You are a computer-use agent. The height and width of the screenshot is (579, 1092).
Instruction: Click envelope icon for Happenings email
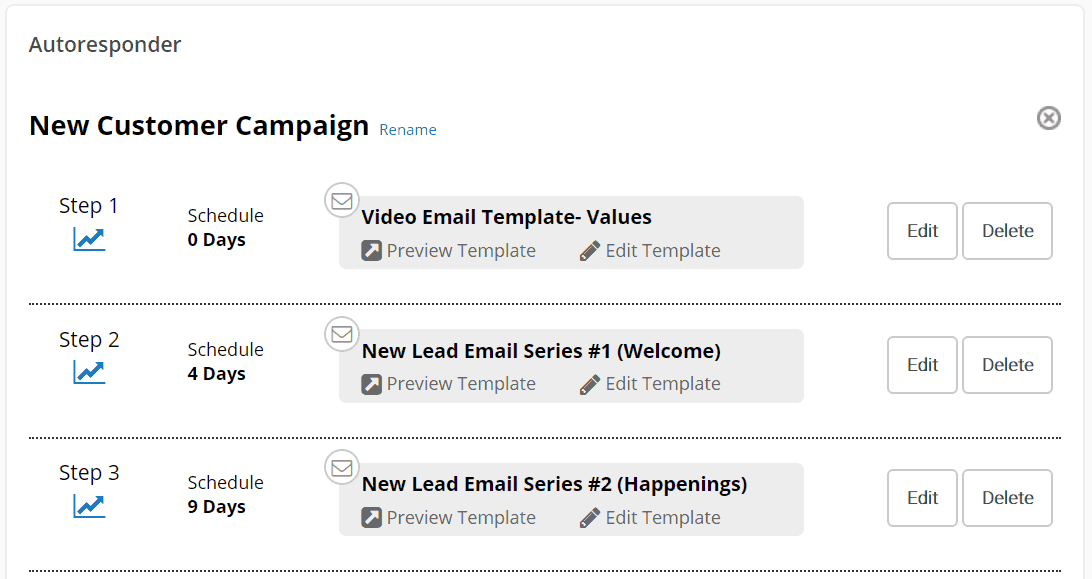tap(342, 468)
